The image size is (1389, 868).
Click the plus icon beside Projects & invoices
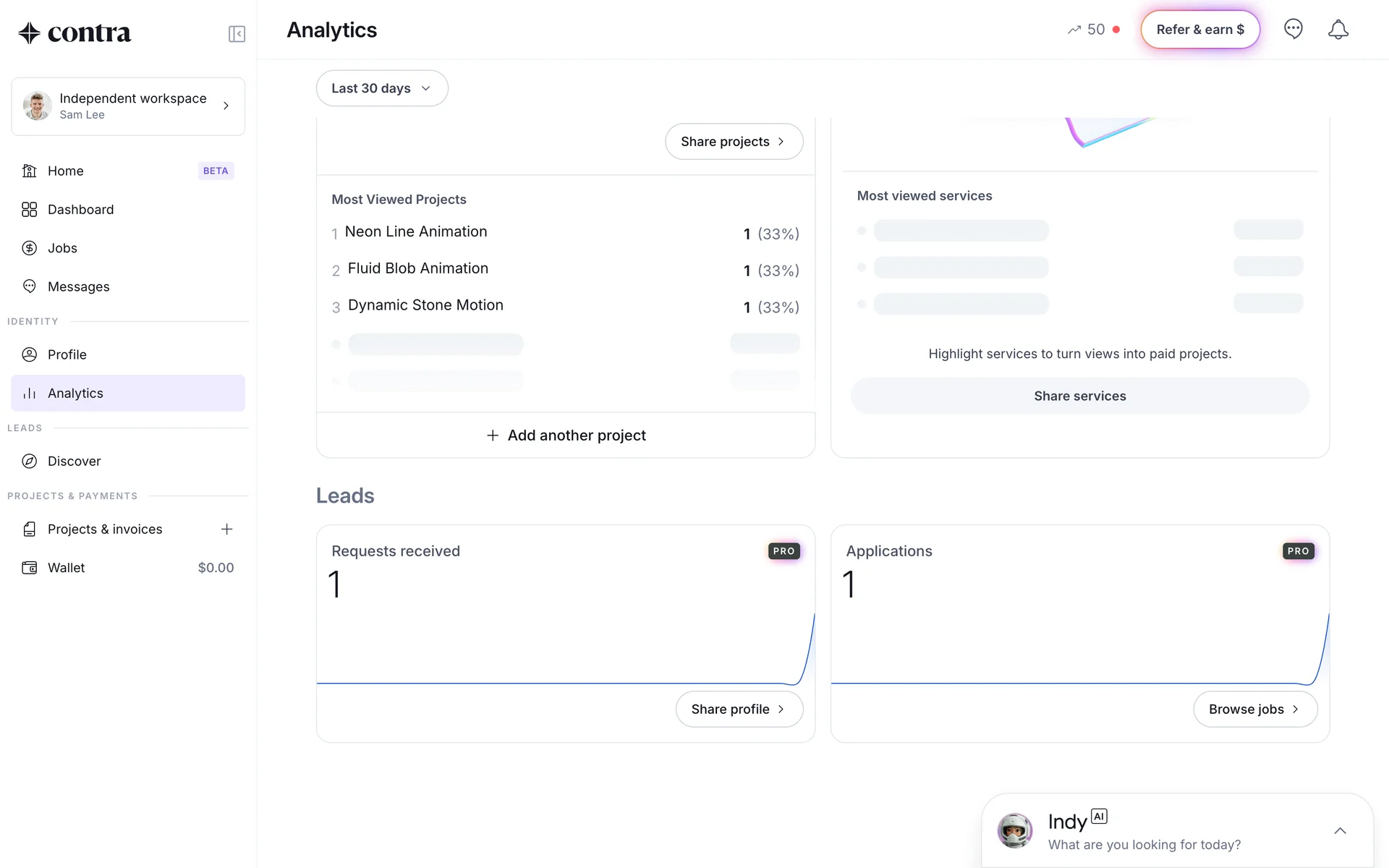(226, 529)
